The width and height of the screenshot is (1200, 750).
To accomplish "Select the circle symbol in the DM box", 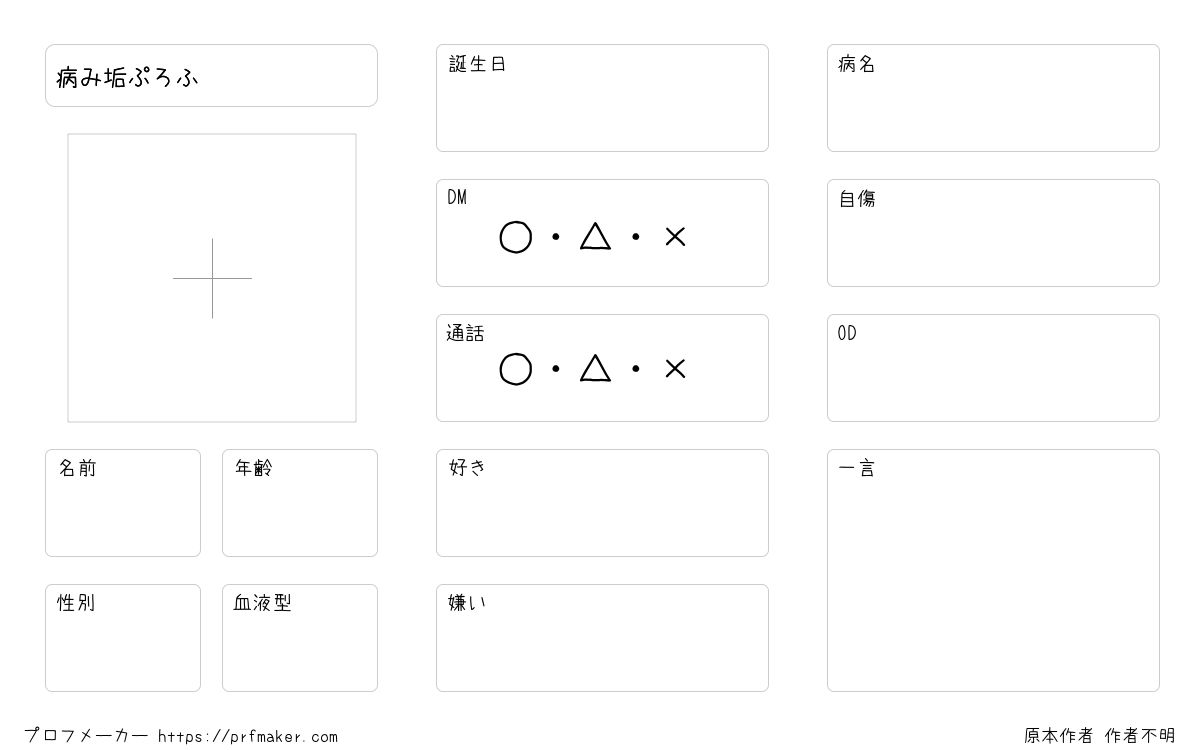I will [515, 237].
